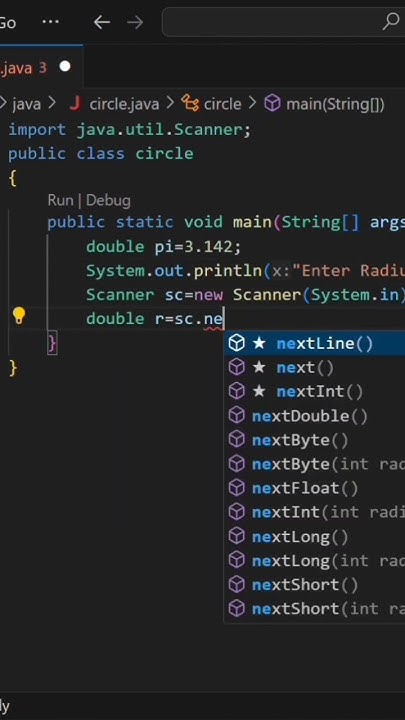This screenshot has height=720, width=405.
Task: Open the java folder breadcrumb
Action: point(26,104)
